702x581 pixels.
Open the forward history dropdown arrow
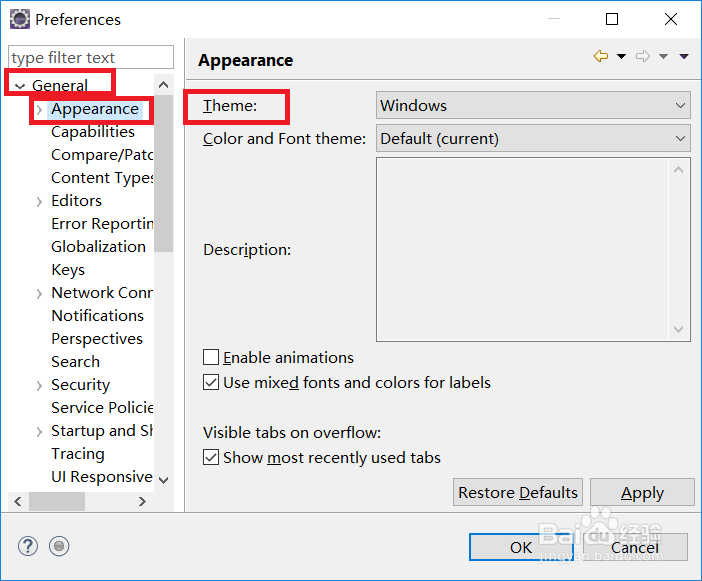(x=663, y=57)
